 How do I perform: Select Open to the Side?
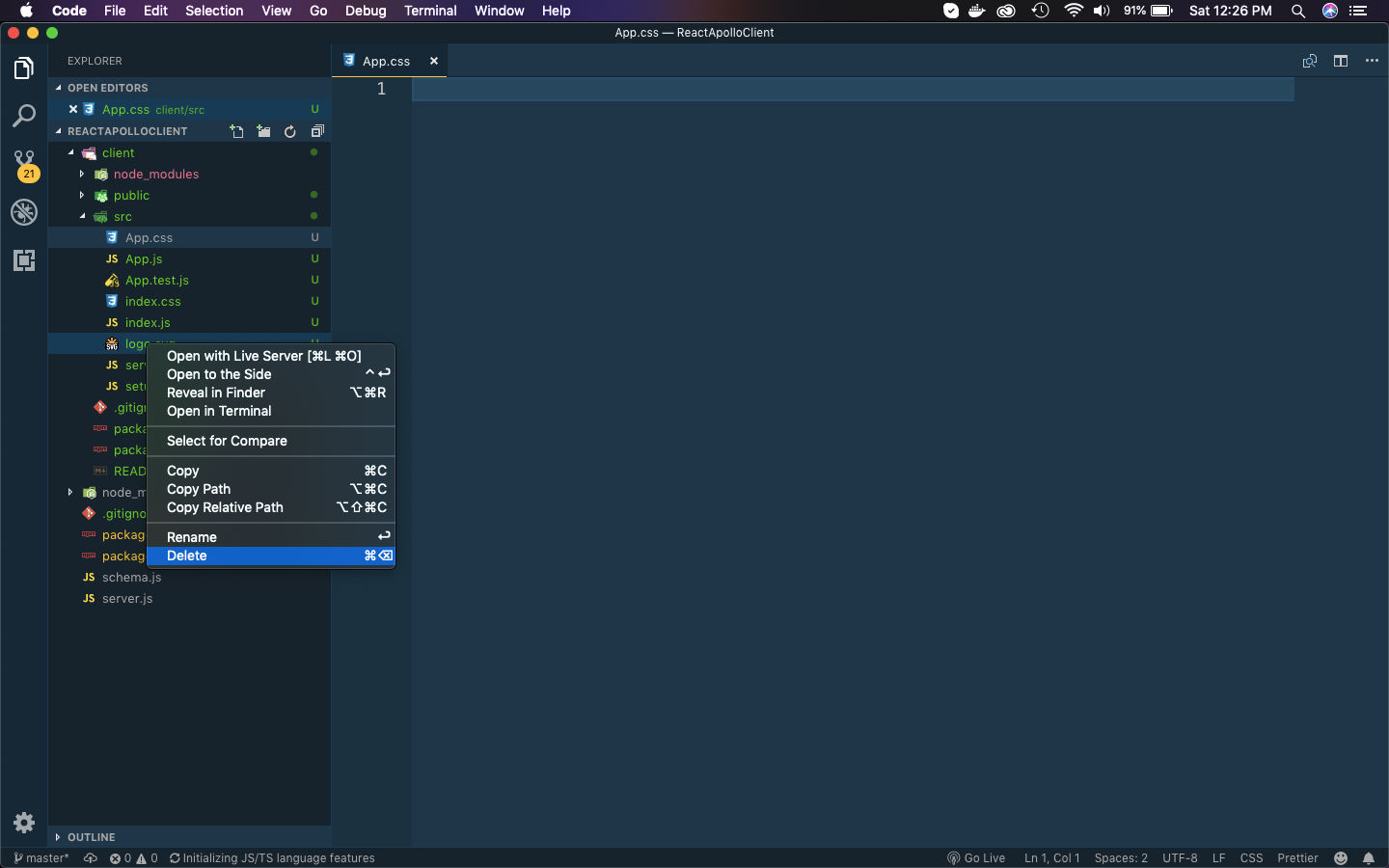click(271, 374)
